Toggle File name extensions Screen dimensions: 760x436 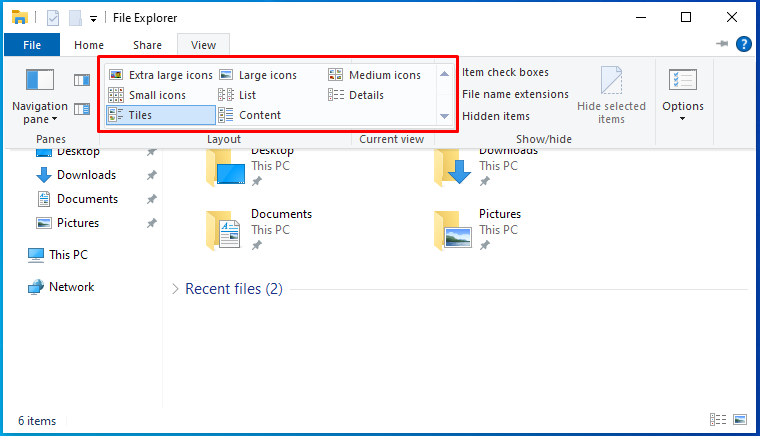(x=515, y=94)
